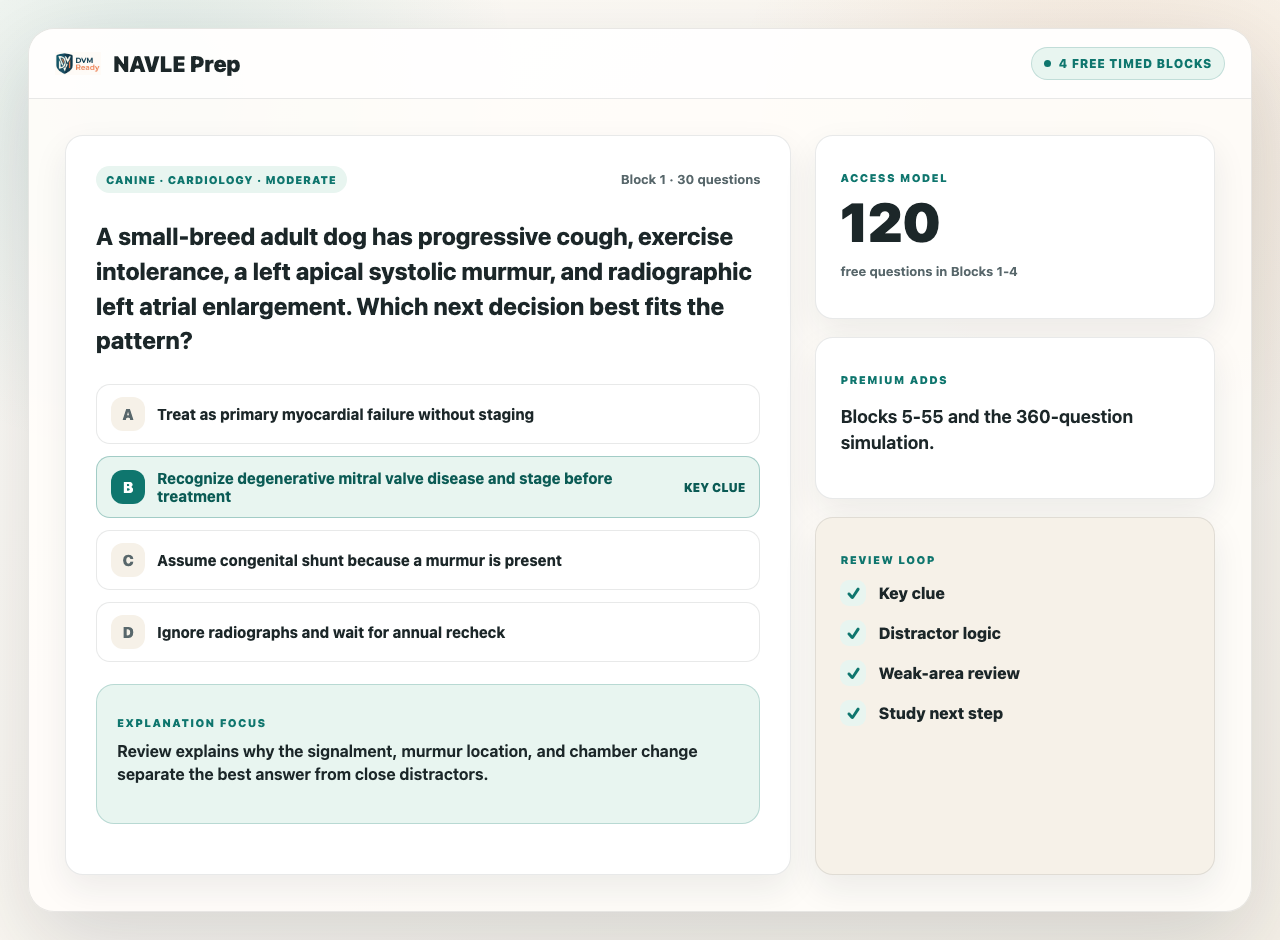This screenshot has width=1280, height=940.
Task: Click the green dot in the timed blocks badge
Action: click(x=1047, y=63)
